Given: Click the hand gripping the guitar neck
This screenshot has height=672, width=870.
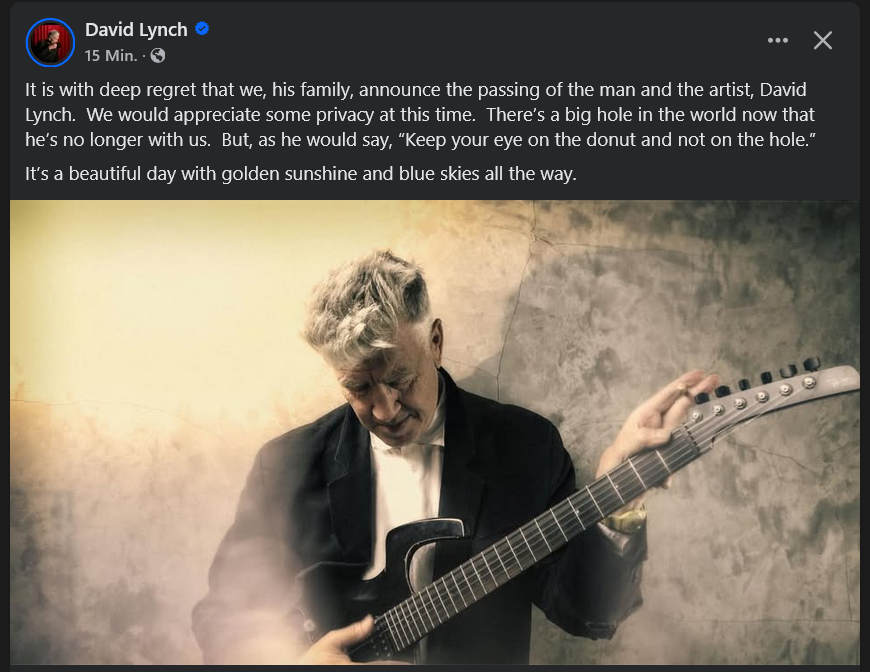Looking at the screenshot, I should [655, 422].
